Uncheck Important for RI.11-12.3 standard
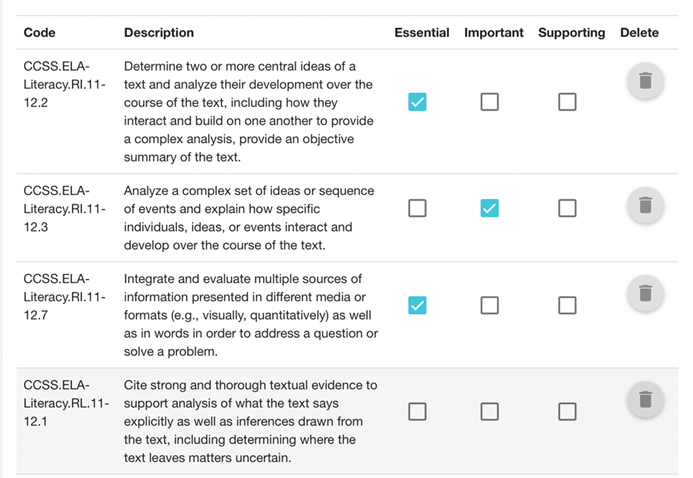Viewport: 693px width, 478px height. pyautogui.click(x=489, y=208)
